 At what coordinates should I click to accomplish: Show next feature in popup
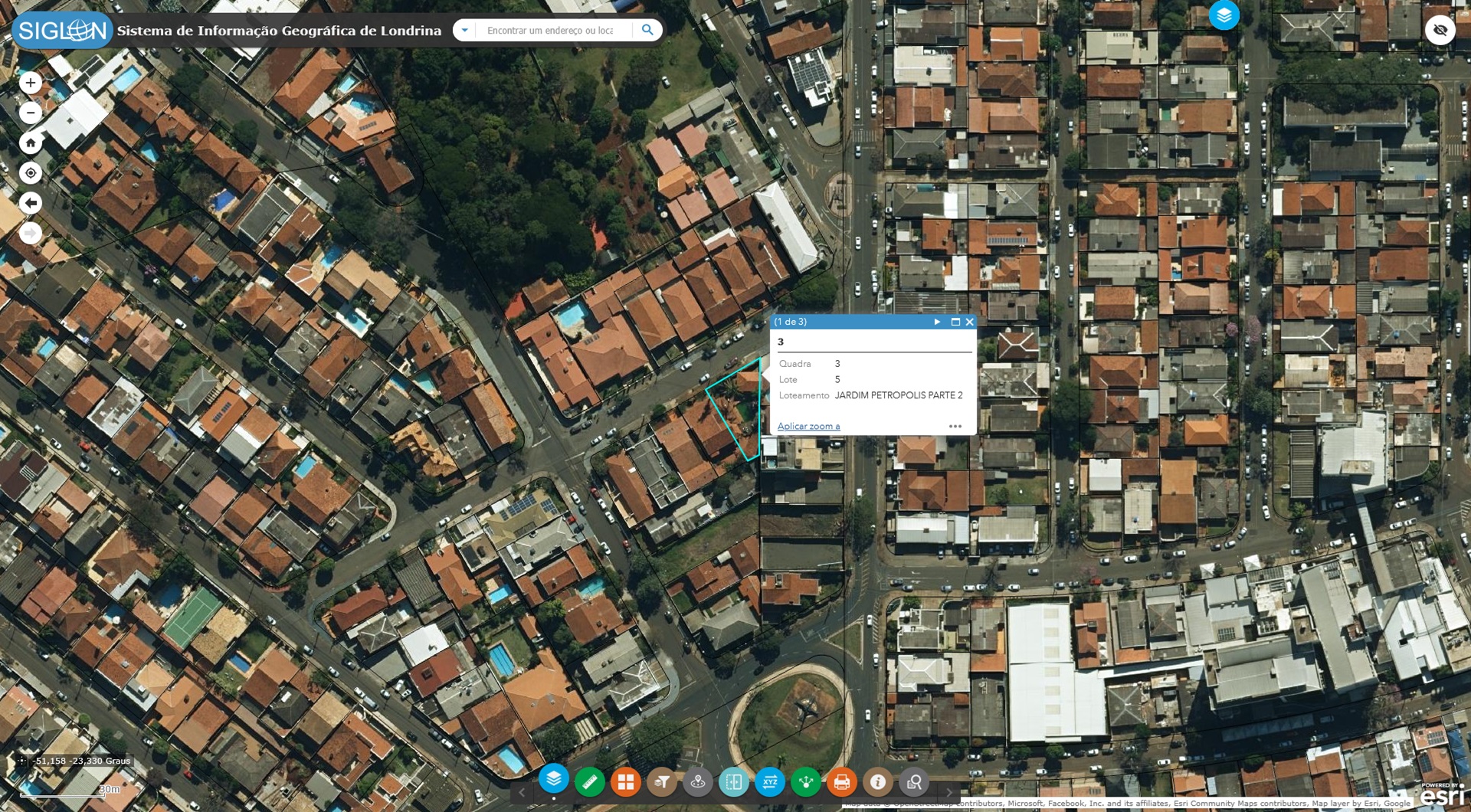937,322
